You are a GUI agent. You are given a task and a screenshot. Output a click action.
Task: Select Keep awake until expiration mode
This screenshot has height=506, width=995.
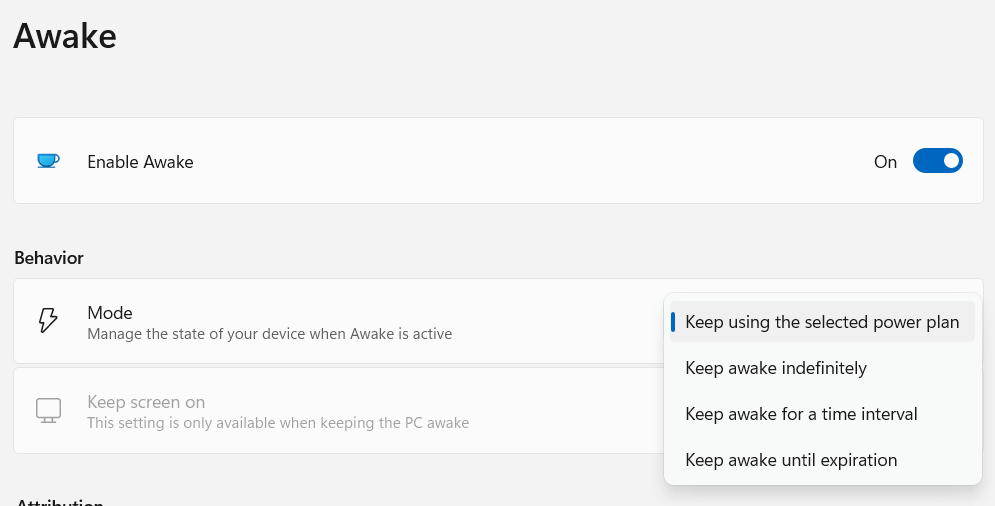click(x=791, y=460)
